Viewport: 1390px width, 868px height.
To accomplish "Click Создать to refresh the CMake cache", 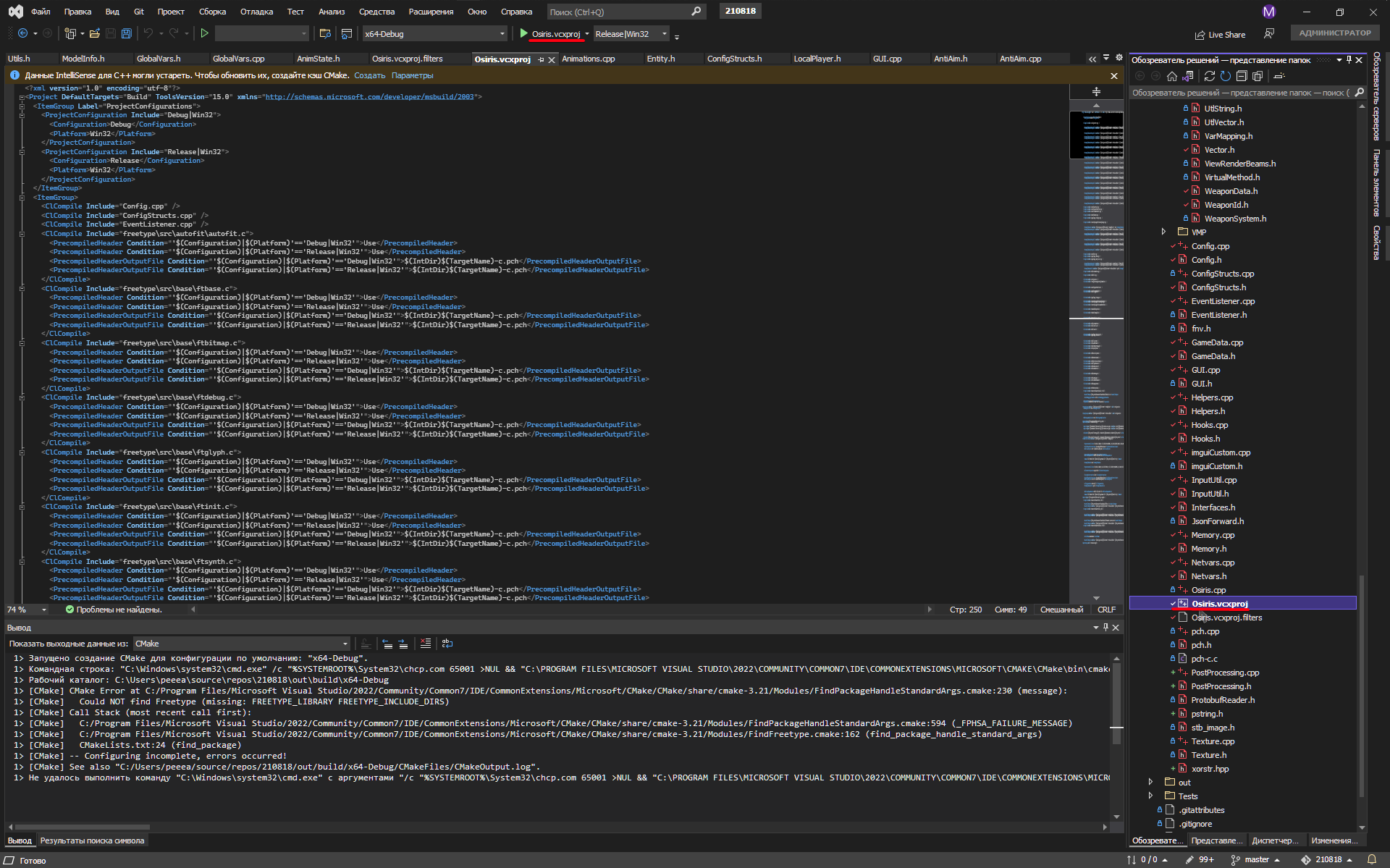I will click(x=369, y=75).
